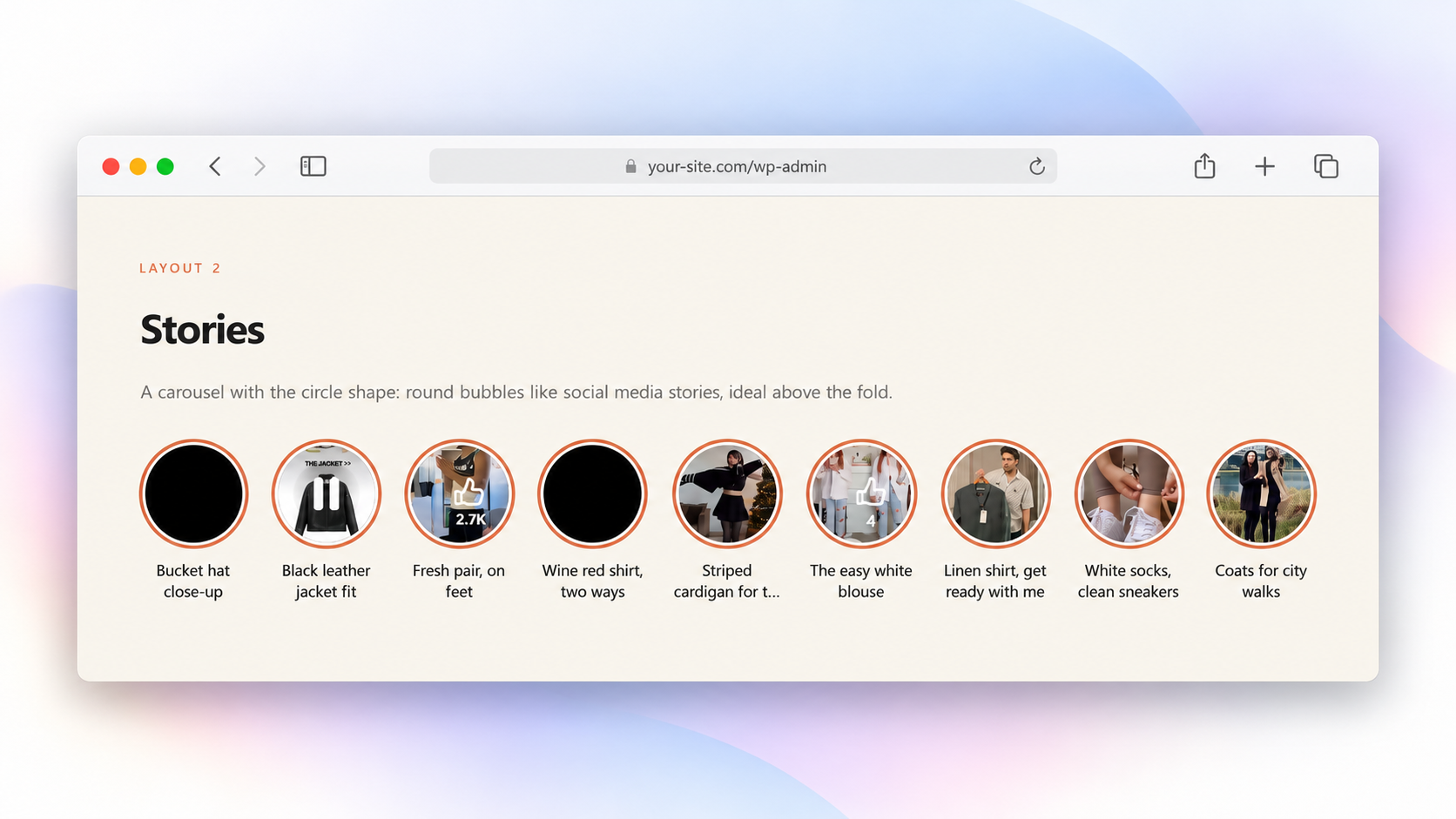Click the 'Stories' heading
This screenshot has width=1456, height=819.
[202, 330]
